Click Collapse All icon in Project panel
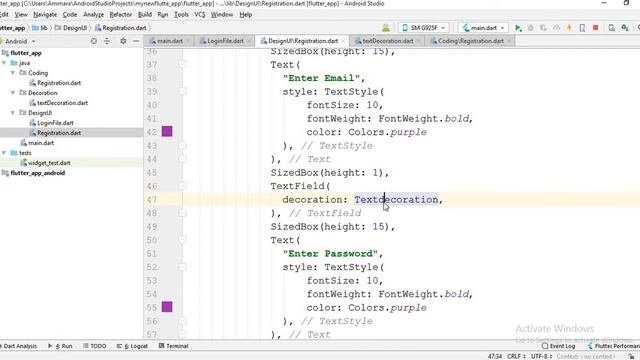This screenshot has height=360, width=640. click(107, 41)
